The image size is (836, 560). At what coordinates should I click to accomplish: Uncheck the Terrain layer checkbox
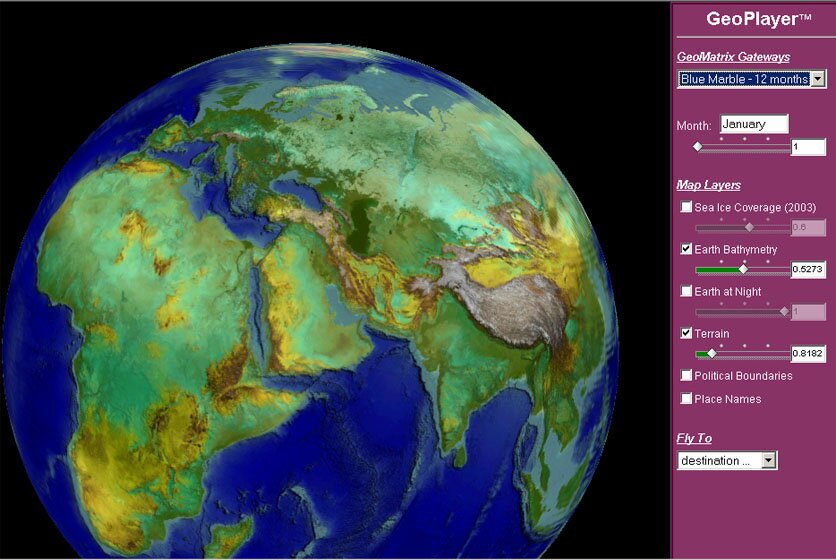(686, 333)
